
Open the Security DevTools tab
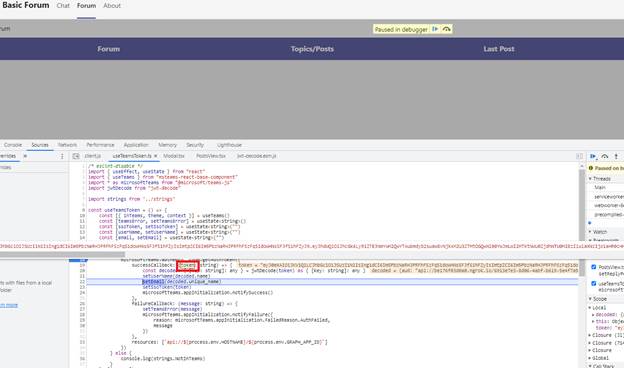pyautogui.click(x=195, y=145)
